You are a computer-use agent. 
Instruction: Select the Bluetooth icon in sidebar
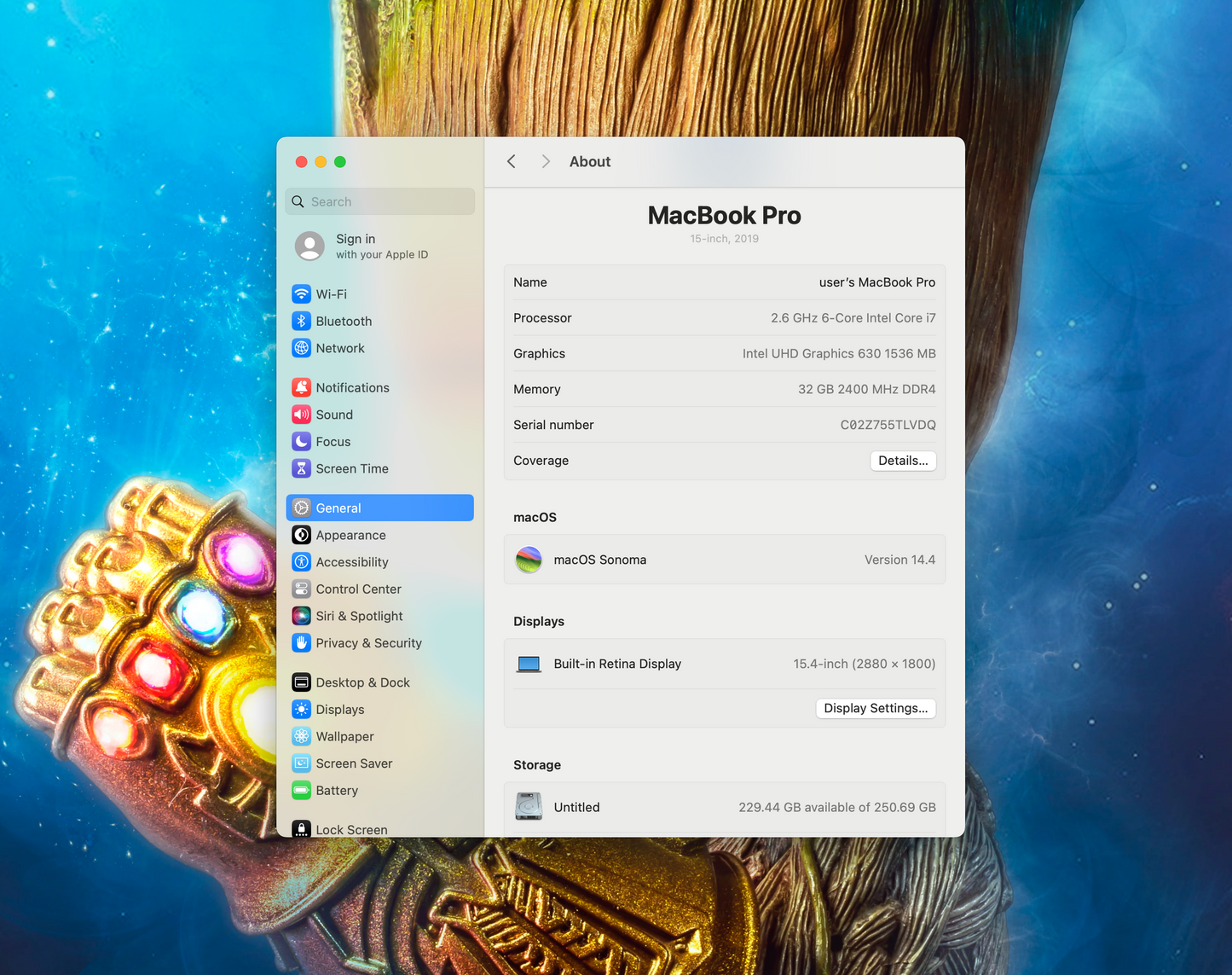[x=301, y=322]
